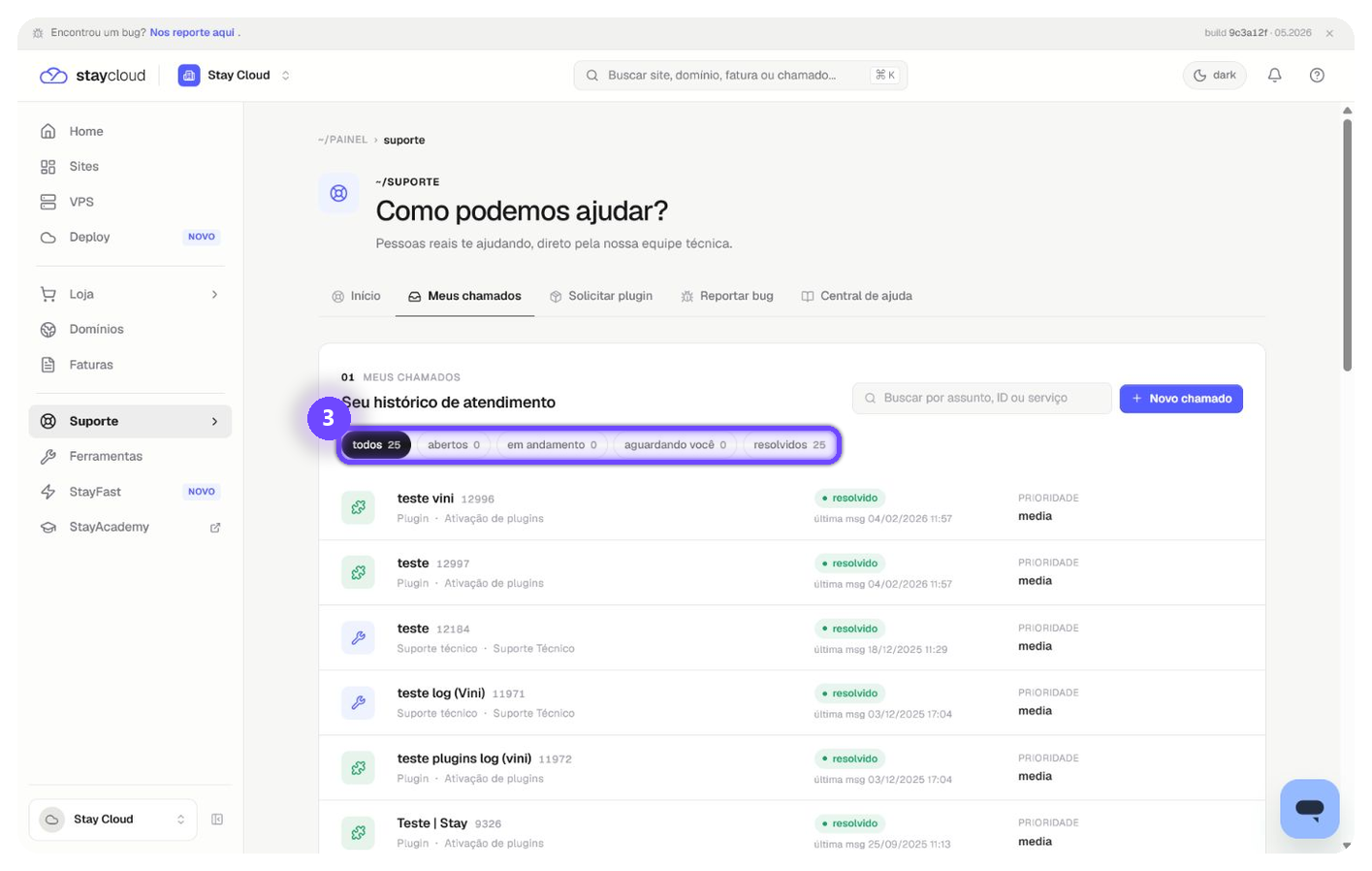This screenshot has height=871, width=1372.
Task: Click resolvido status of ticket 12184
Action: click(849, 629)
